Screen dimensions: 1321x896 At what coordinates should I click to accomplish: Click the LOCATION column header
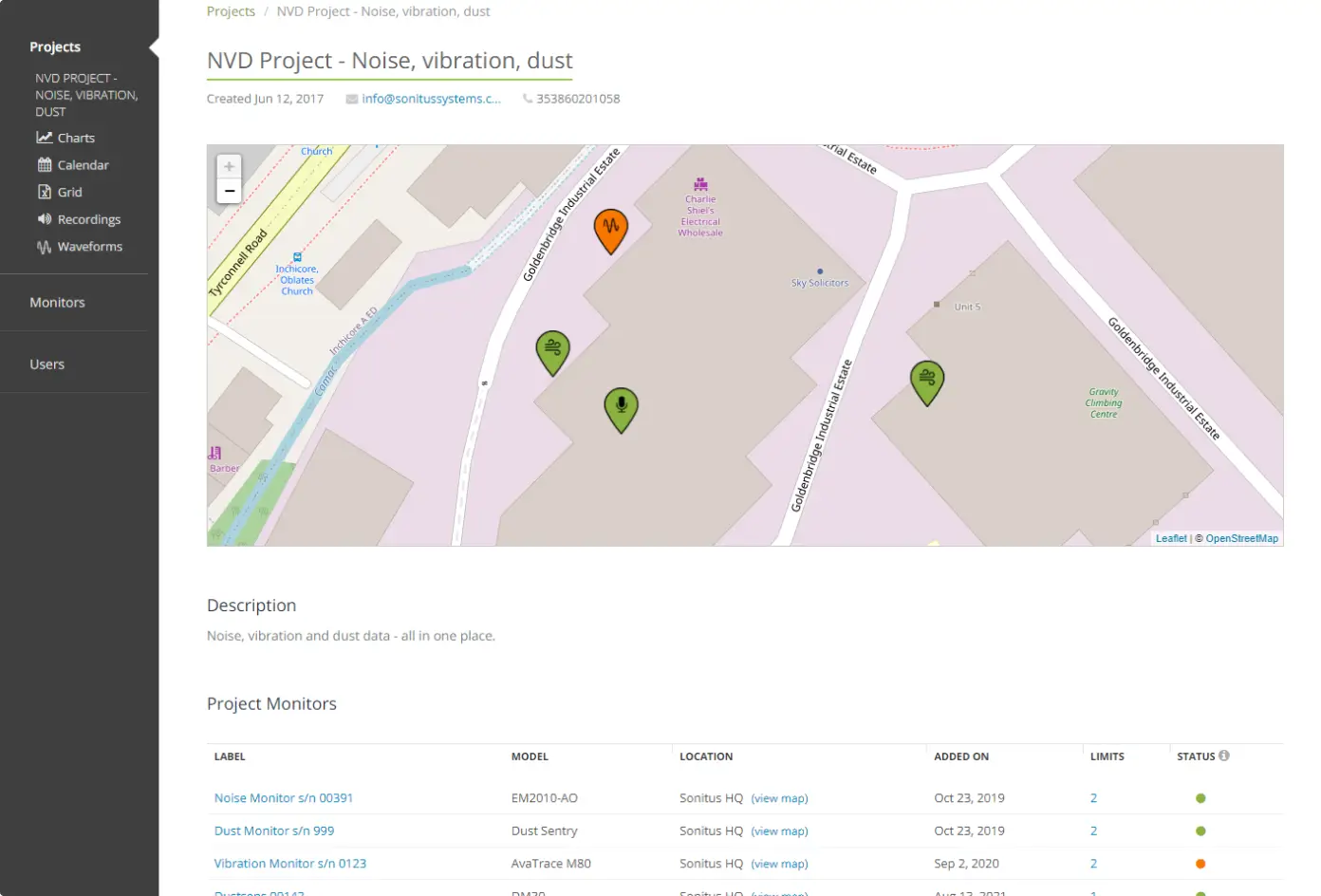[x=706, y=756]
